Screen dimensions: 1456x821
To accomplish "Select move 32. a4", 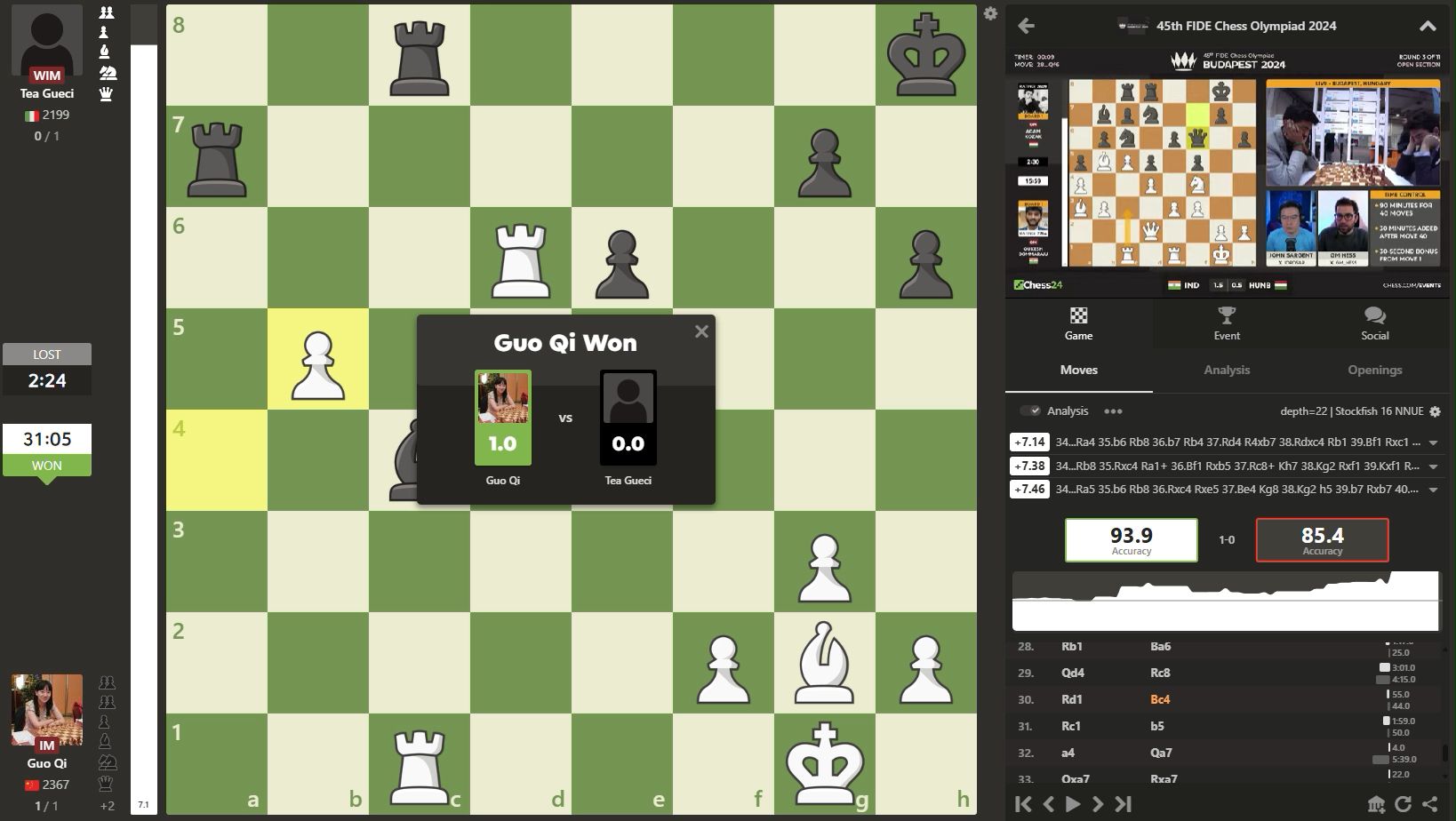I will click(1068, 753).
